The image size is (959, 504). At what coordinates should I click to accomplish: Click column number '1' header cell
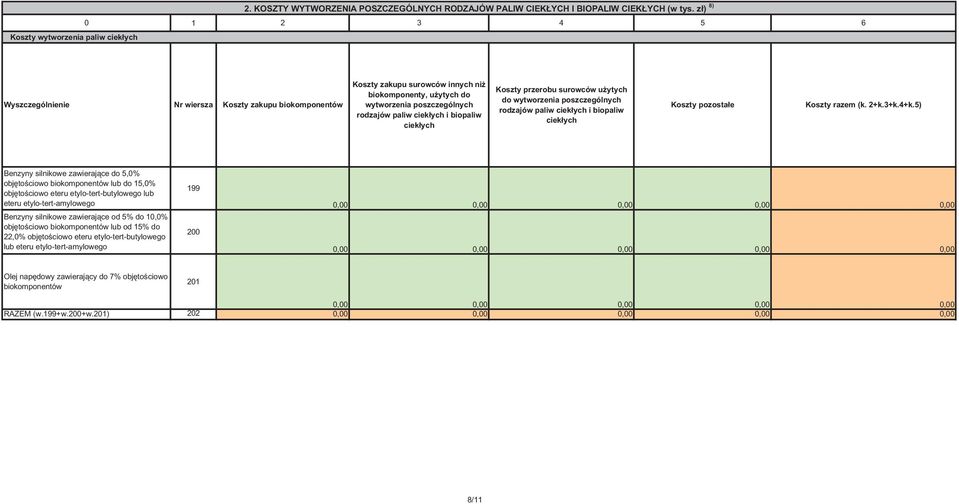point(193,23)
